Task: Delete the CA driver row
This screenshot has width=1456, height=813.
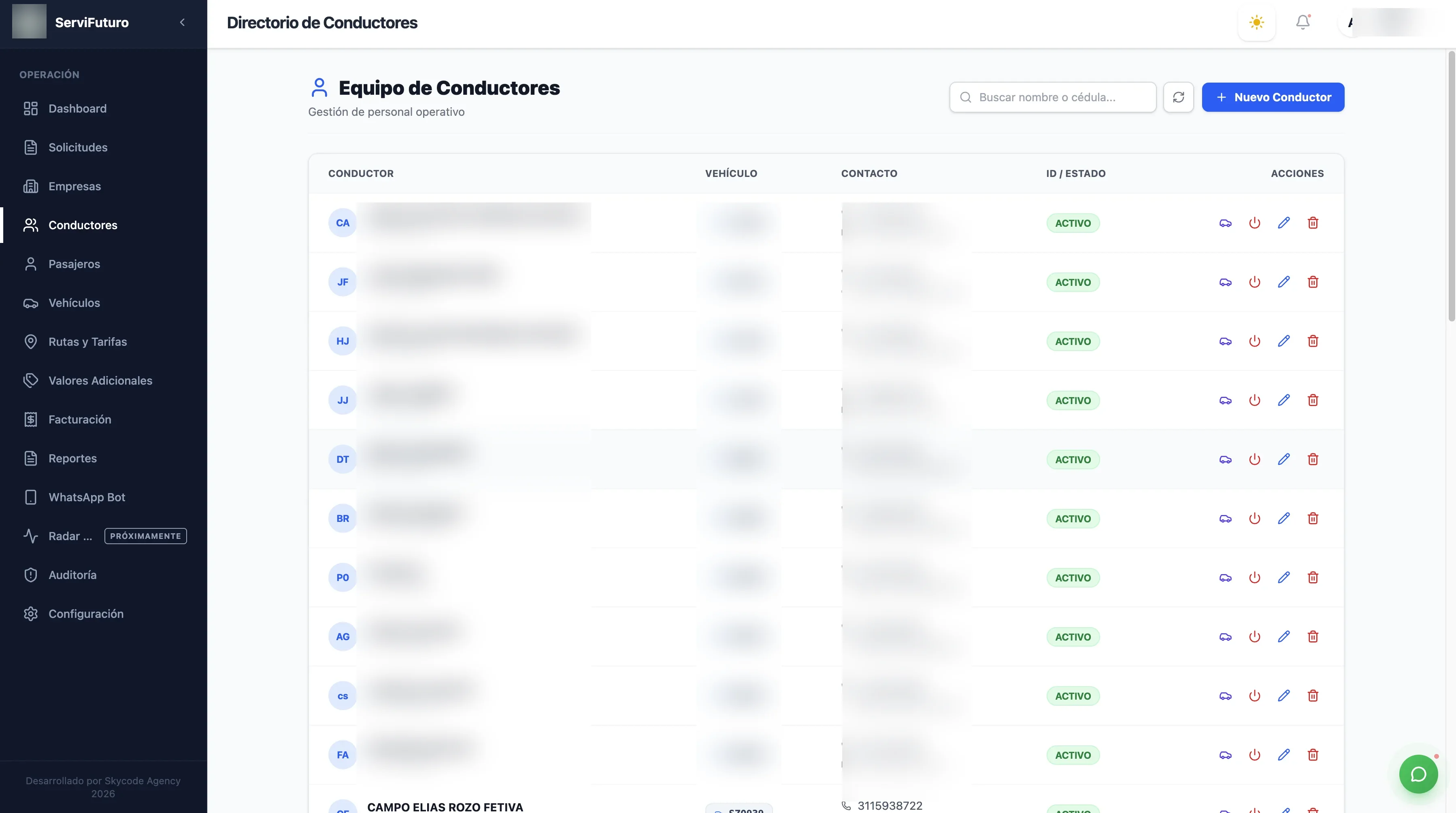Action: pos(1313,223)
